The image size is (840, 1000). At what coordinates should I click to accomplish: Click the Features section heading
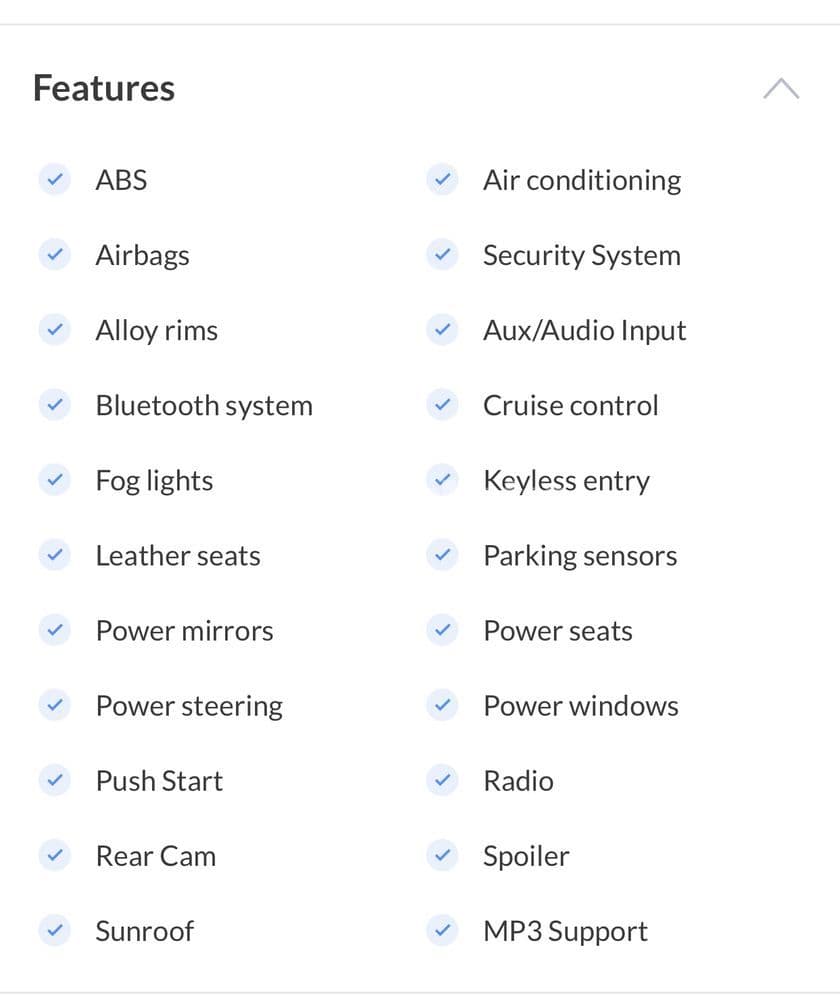(104, 88)
